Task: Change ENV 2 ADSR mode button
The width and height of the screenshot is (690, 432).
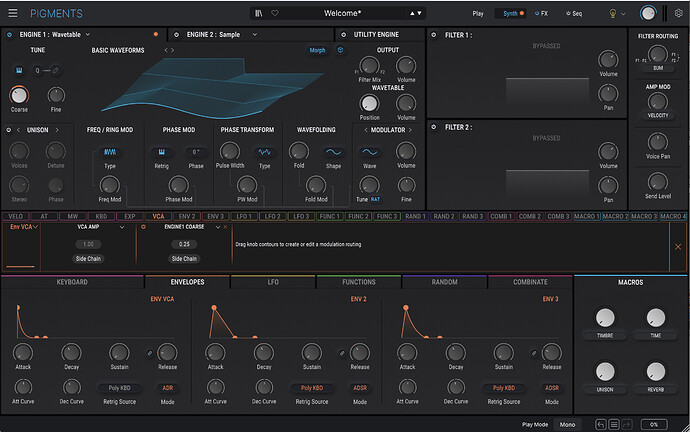Action: [360, 388]
